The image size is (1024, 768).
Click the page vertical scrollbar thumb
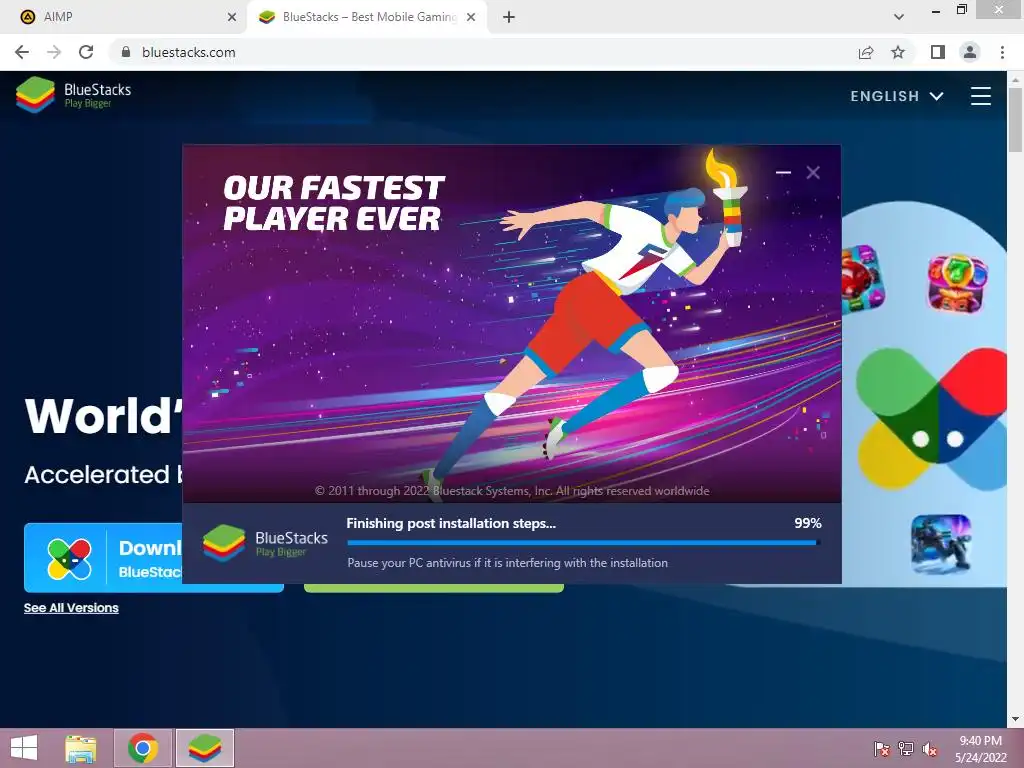pos(1015,120)
